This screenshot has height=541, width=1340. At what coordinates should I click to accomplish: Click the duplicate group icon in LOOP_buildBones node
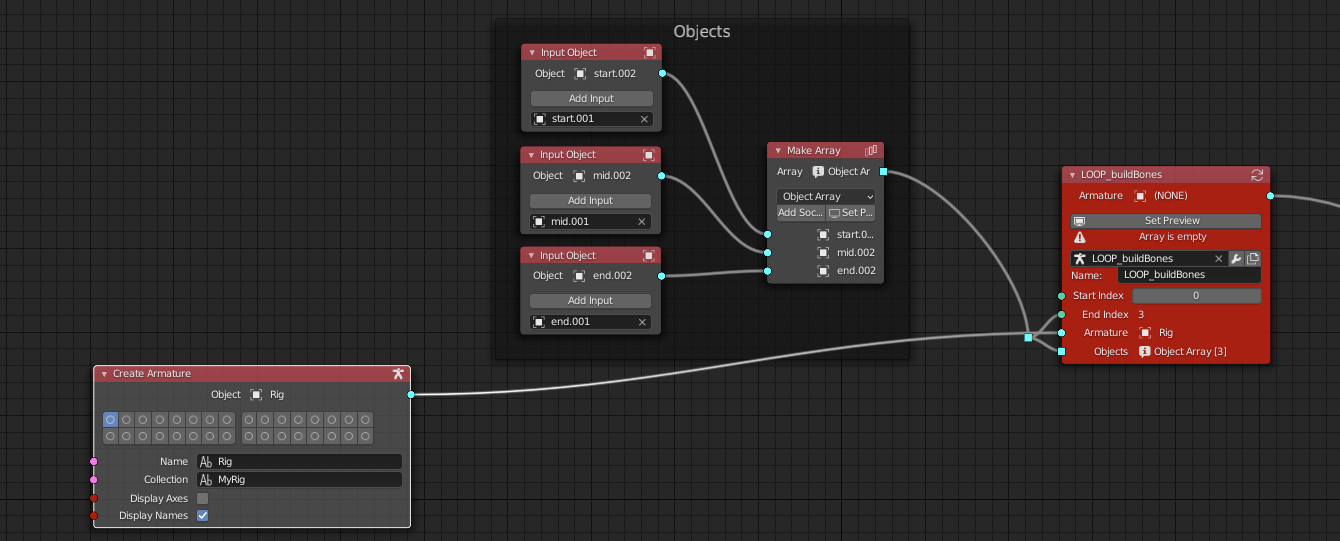tap(1253, 259)
